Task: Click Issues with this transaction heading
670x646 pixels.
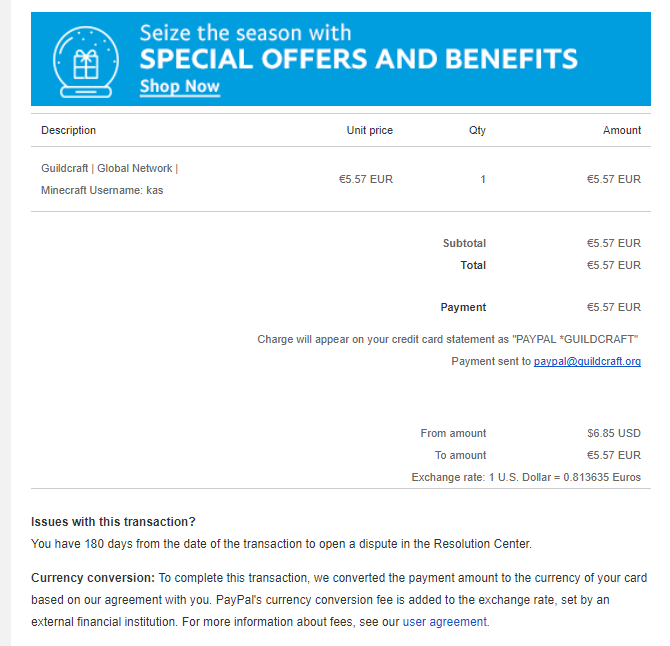Action: point(113,522)
